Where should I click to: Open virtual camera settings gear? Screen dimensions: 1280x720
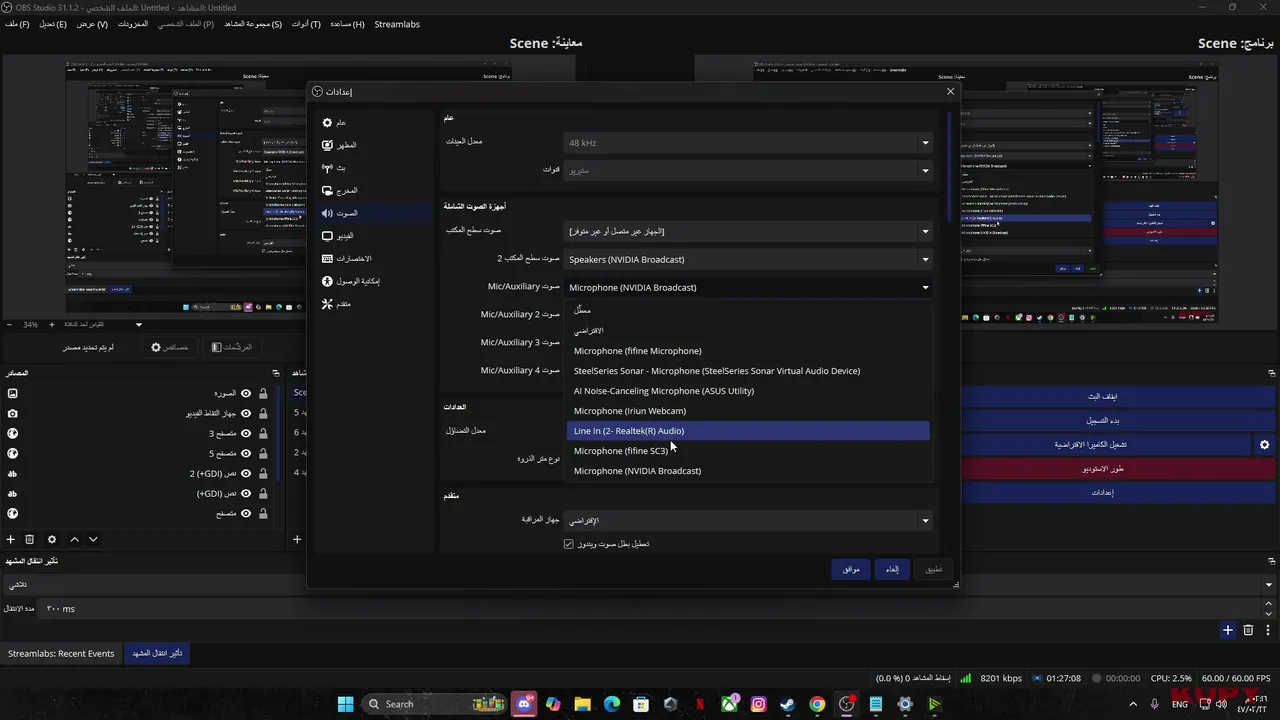pyautogui.click(x=1264, y=445)
